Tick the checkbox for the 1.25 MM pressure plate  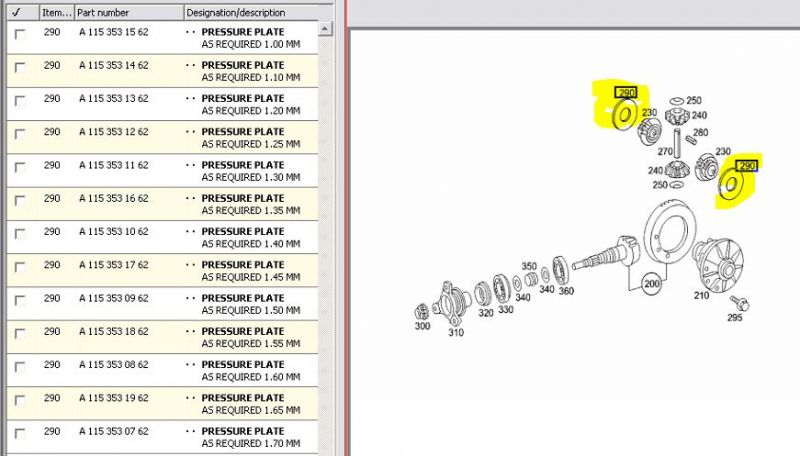click(19, 134)
